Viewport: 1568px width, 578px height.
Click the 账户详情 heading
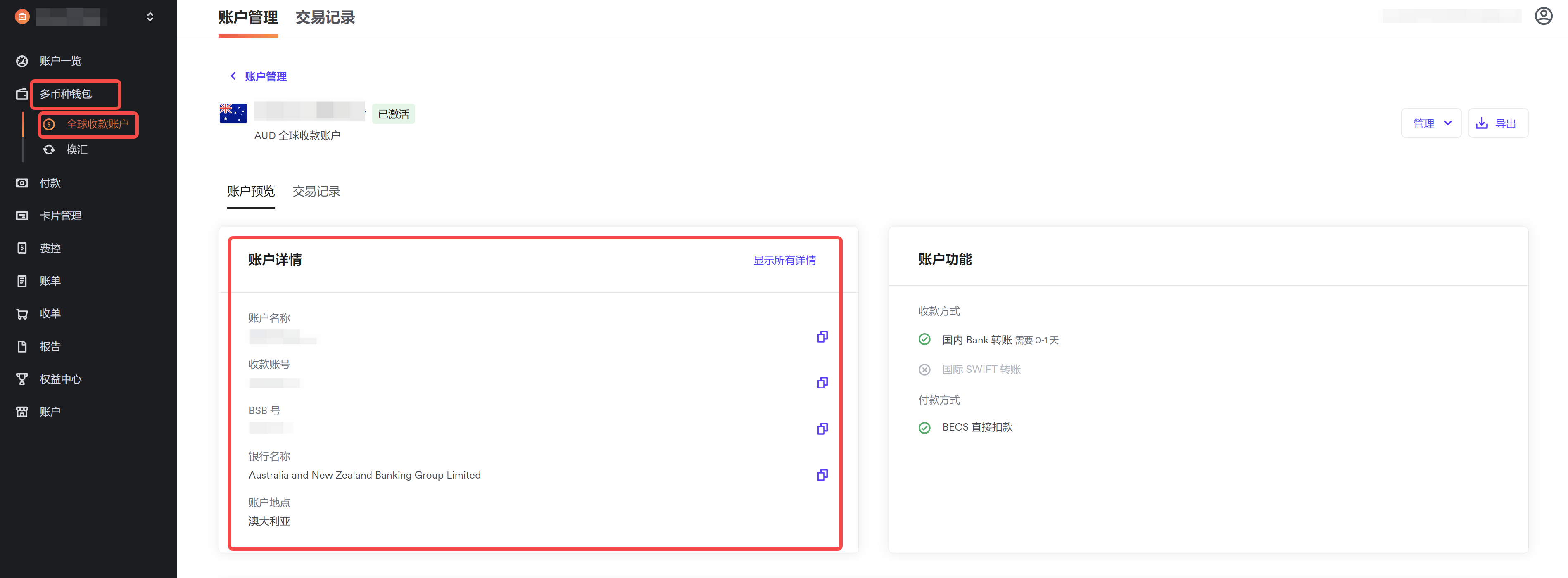pos(275,260)
